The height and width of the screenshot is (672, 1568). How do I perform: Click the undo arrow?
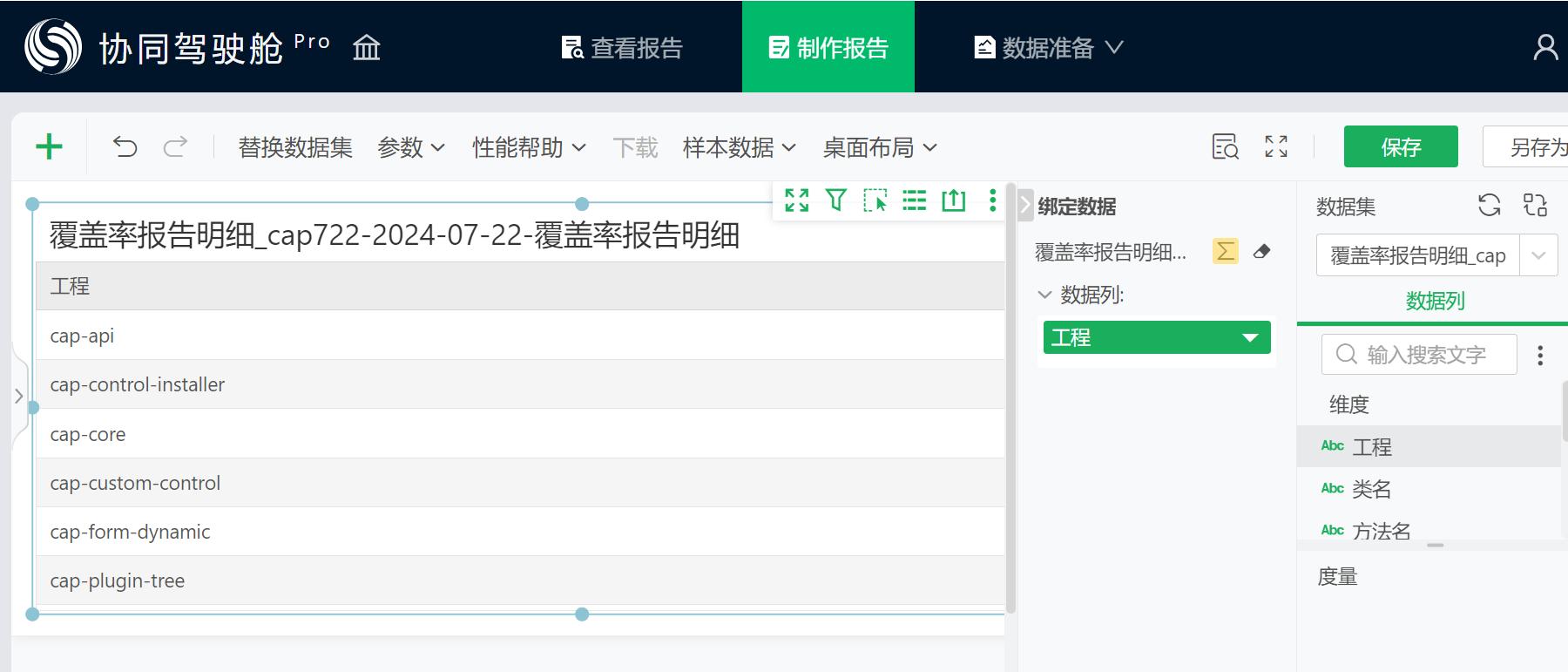pos(125,146)
